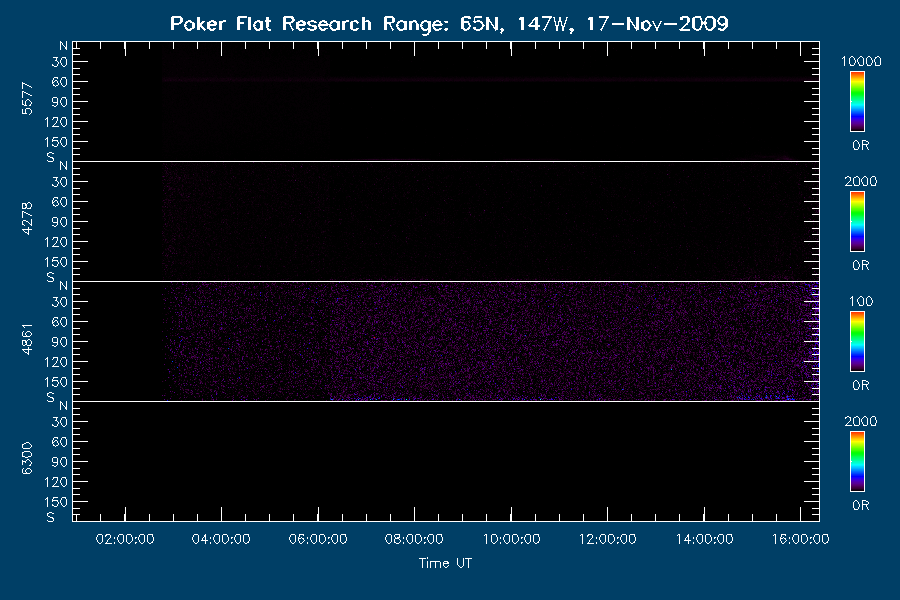This screenshot has width=900, height=600.
Task: Click the 4861 panel rainbow color bar
Action: pyautogui.click(x=857, y=342)
